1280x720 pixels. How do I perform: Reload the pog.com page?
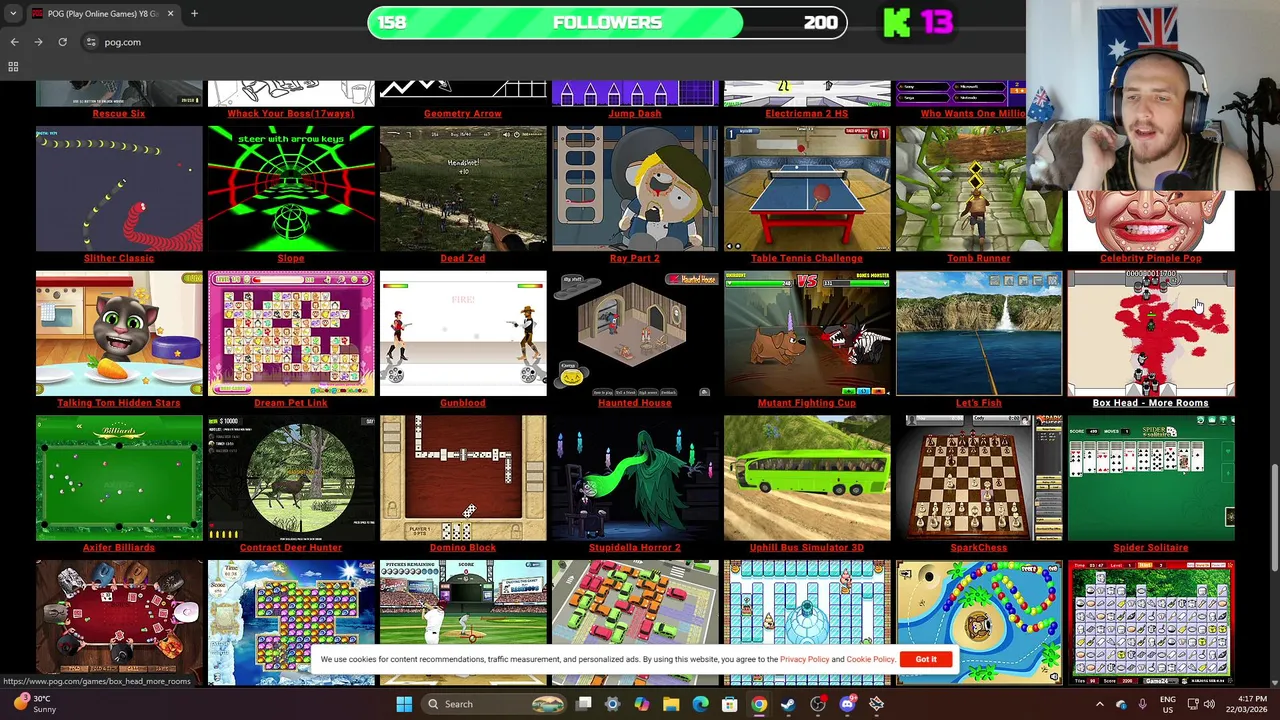[62, 42]
